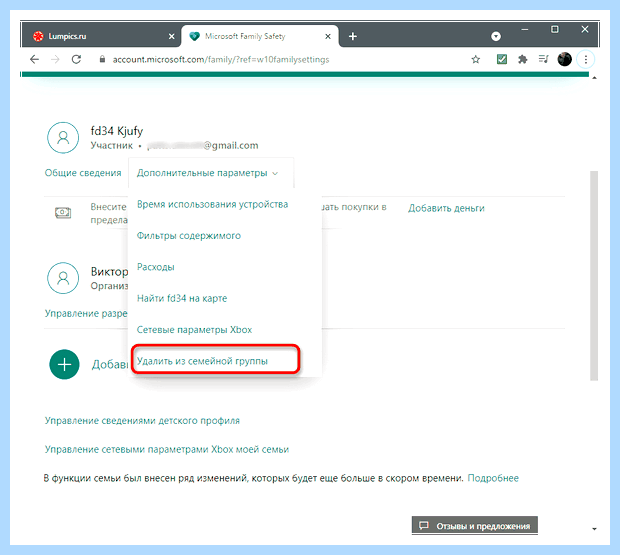
Task: Click the money banknote icon
Action: [63, 213]
